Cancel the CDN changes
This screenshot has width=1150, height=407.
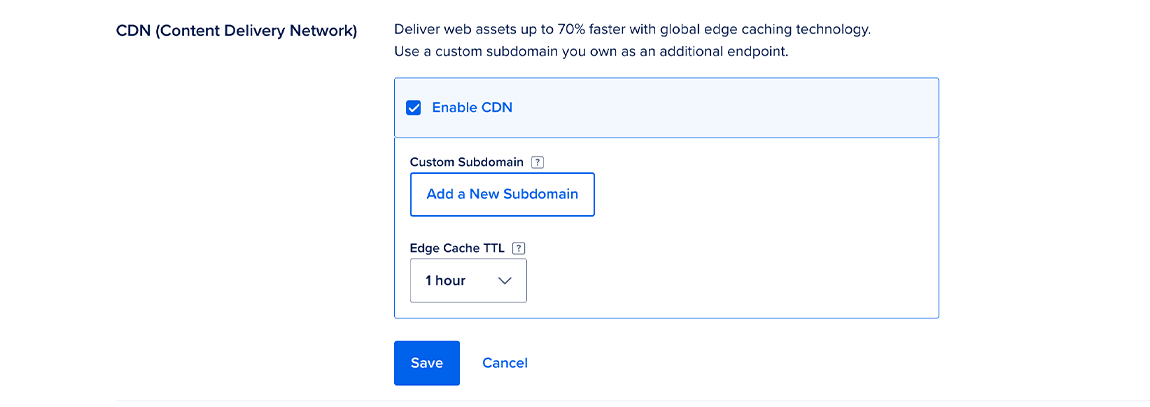point(504,363)
